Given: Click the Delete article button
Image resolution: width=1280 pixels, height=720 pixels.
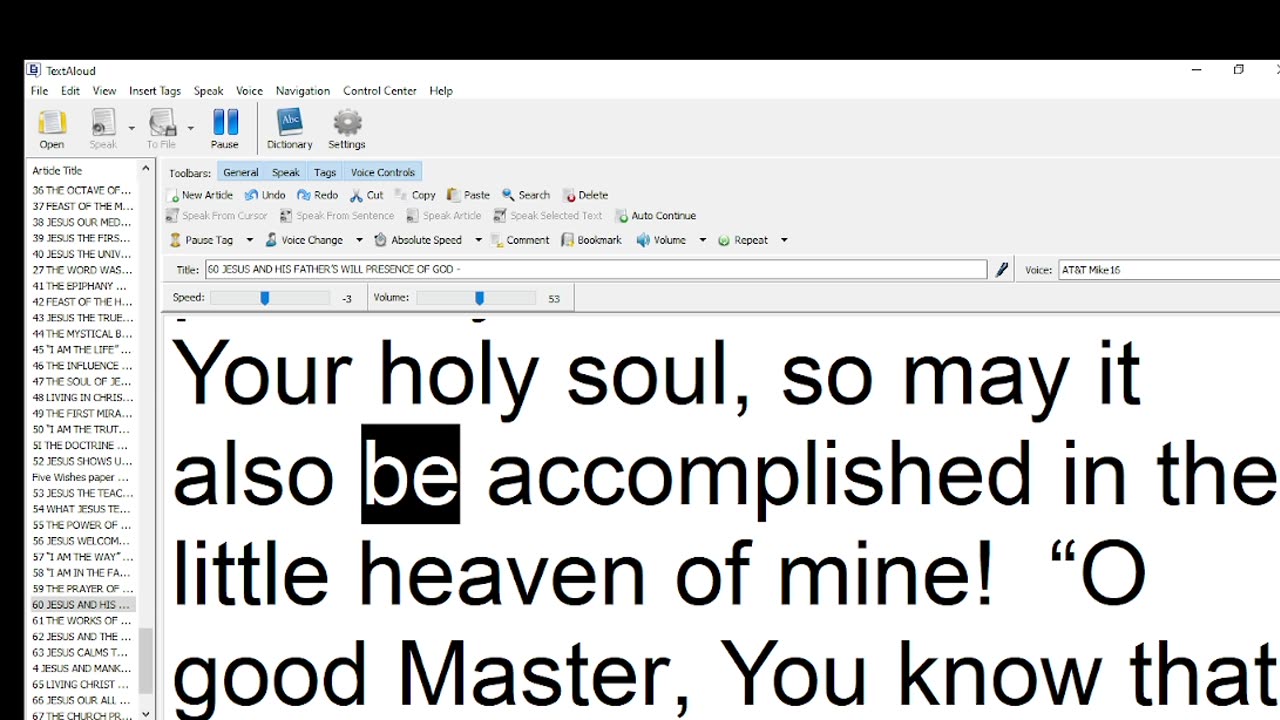Looking at the screenshot, I should (x=586, y=195).
